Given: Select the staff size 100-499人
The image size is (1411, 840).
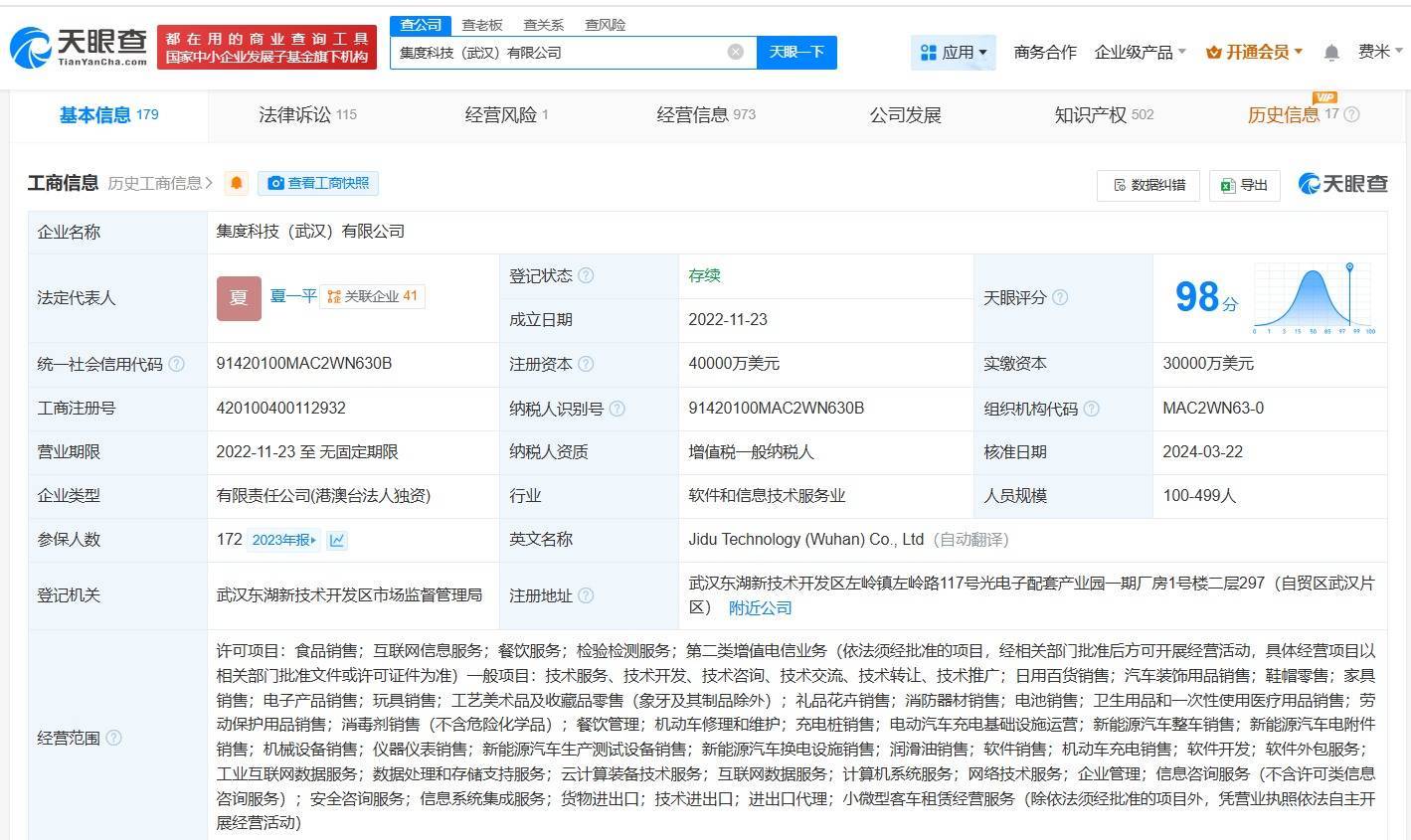Looking at the screenshot, I should (1199, 495).
